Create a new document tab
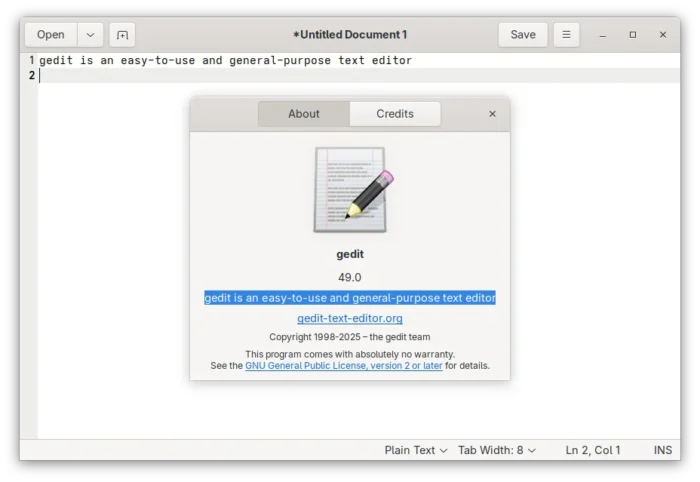This screenshot has width=700, height=482. (x=122, y=35)
